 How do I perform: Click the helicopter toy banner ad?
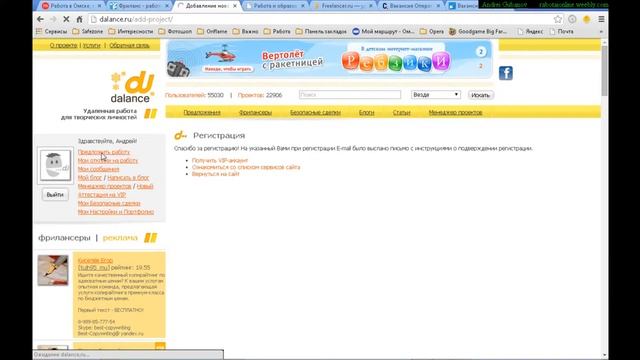(329, 59)
